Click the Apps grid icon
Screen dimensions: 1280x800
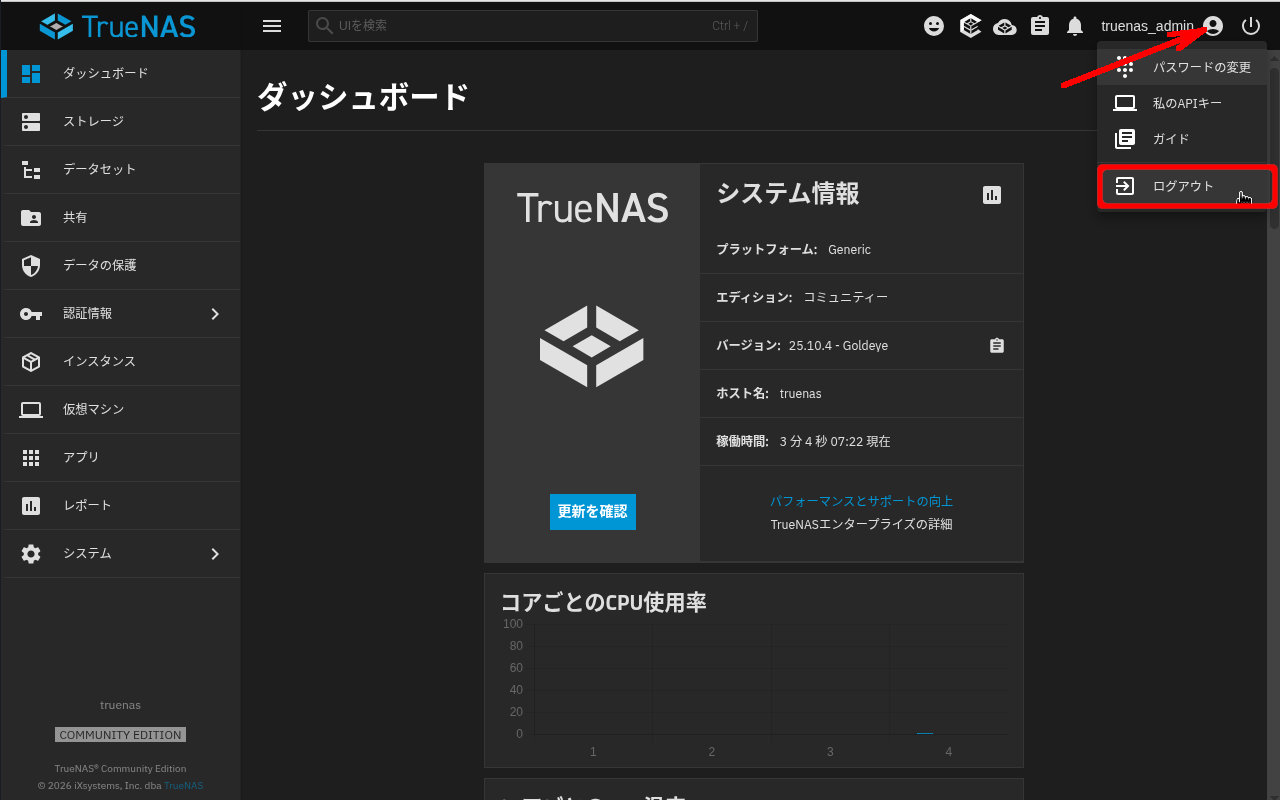click(x=31, y=457)
